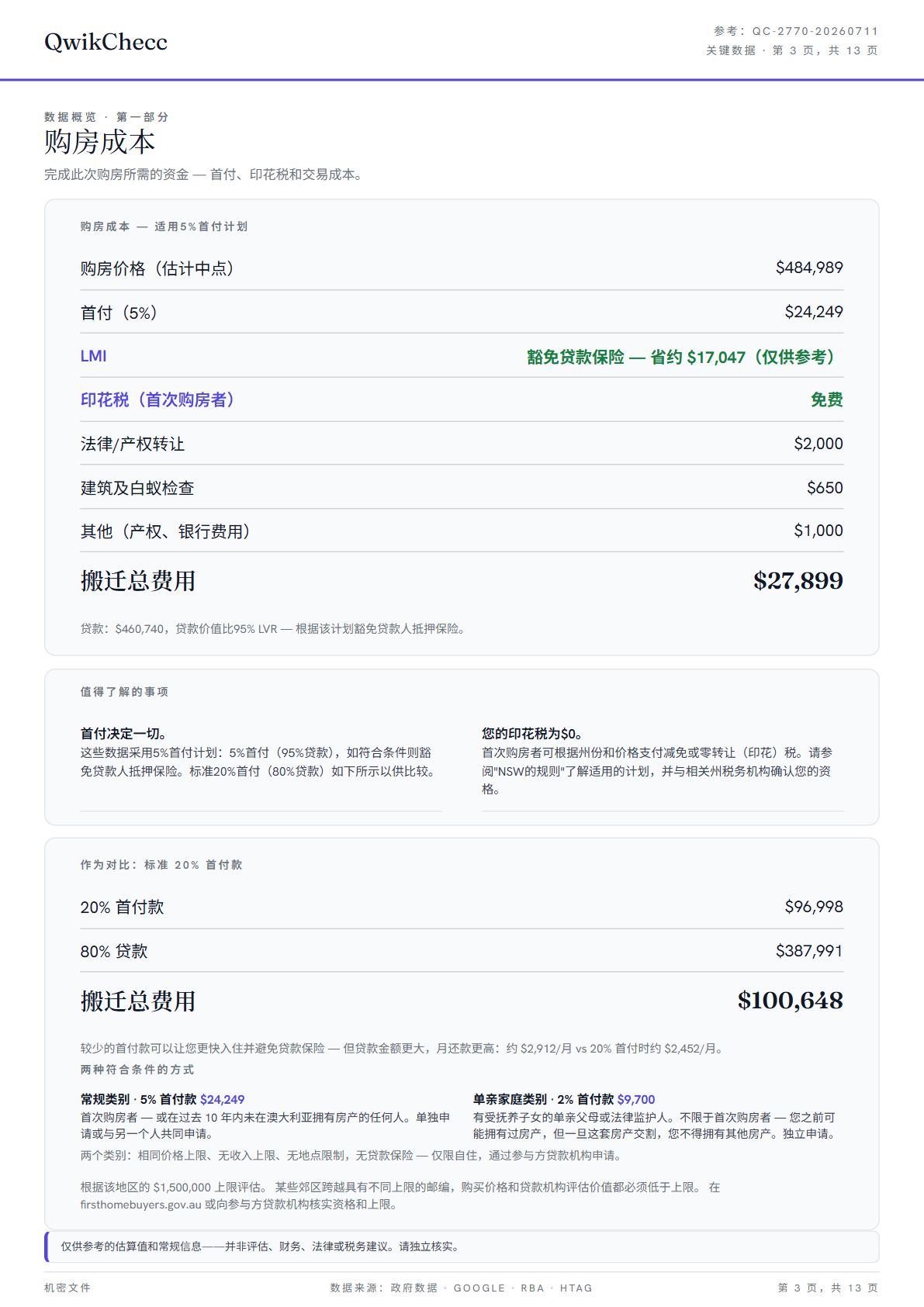
Task: Click the 购房成本 — 适用5%首付计划 card header
Action: tap(164, 226)
